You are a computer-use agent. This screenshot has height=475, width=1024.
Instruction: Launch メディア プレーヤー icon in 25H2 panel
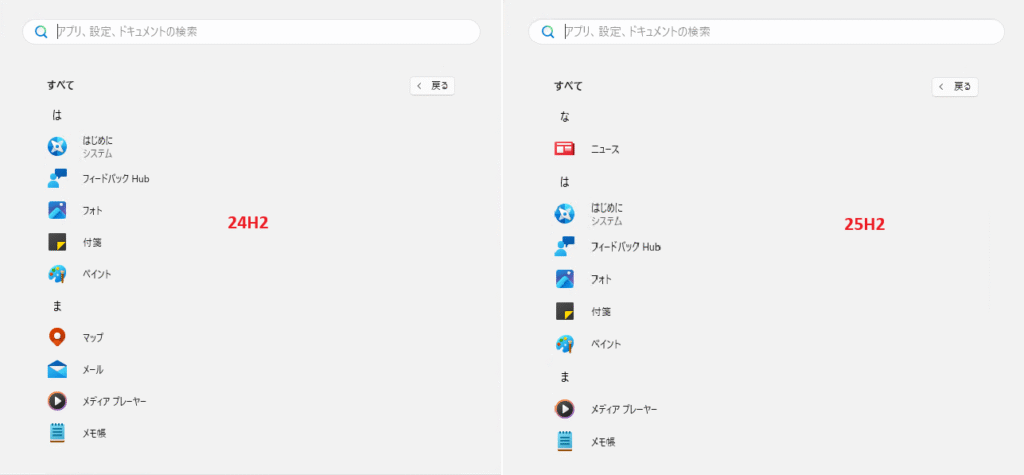point(564,409)
